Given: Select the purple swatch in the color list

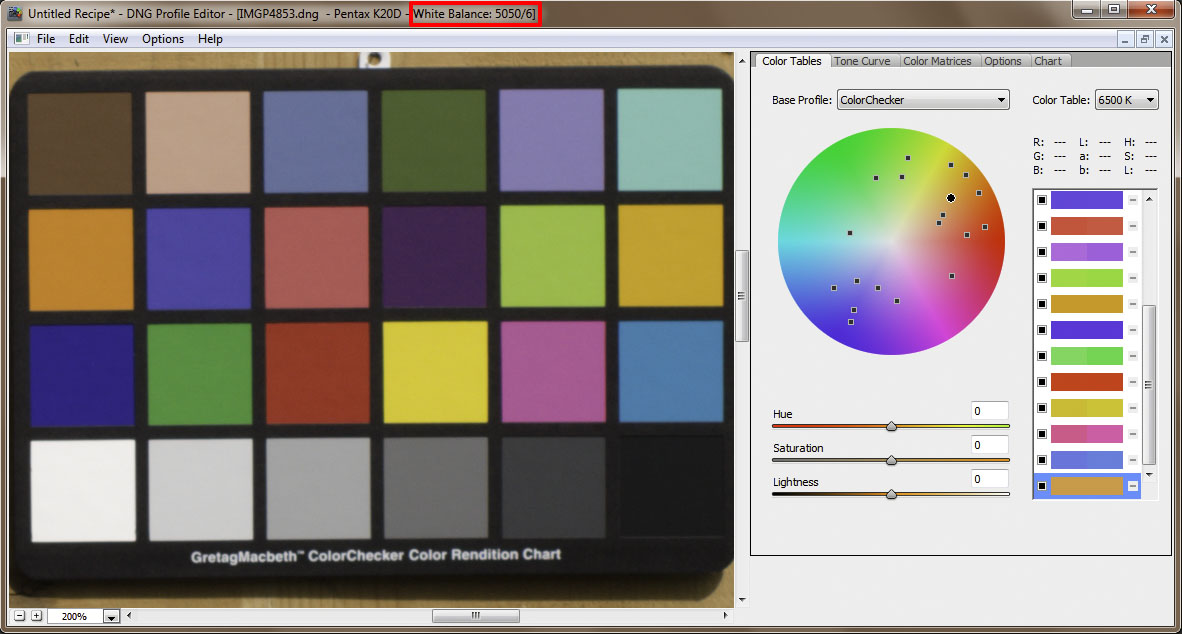Looking at the screenshot, I should 1086,252.
